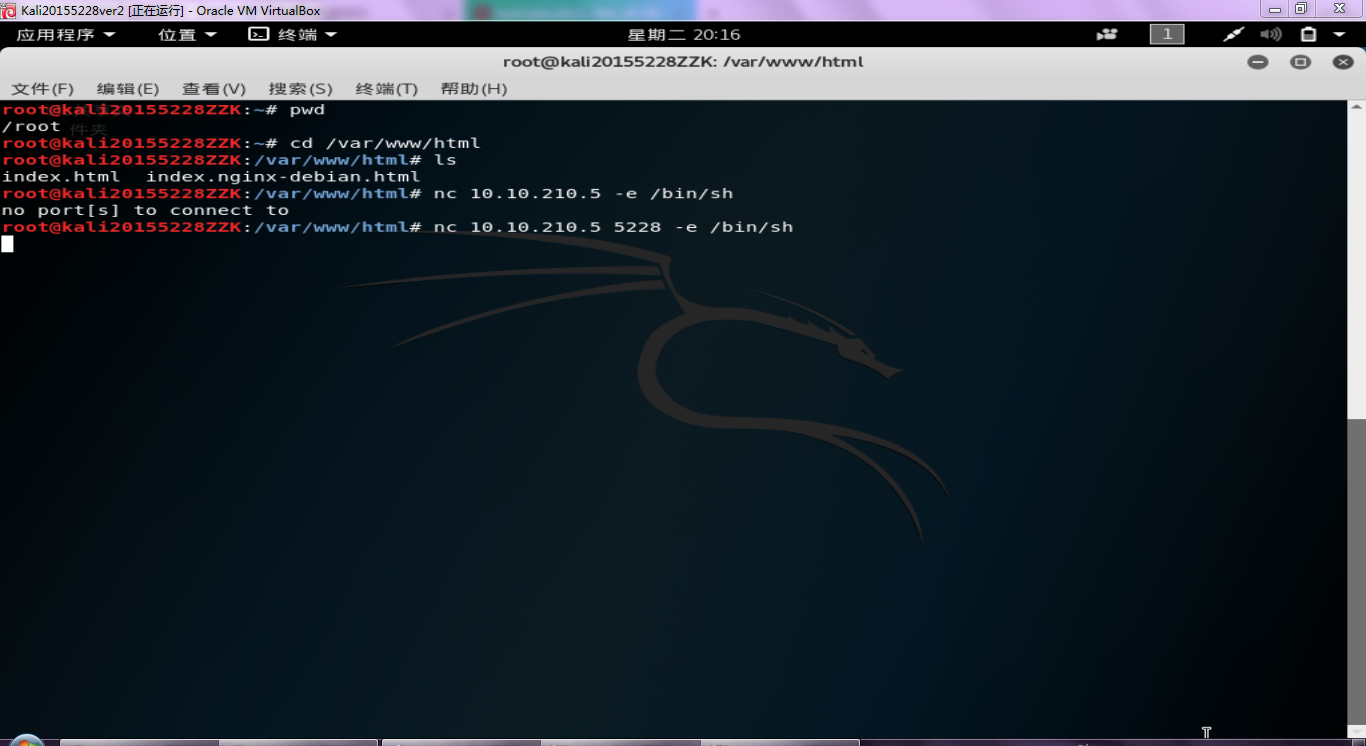Click the 星期二 20:16 clock
The height and width of the screenshot is (746, 1366).
coord(684,35)
